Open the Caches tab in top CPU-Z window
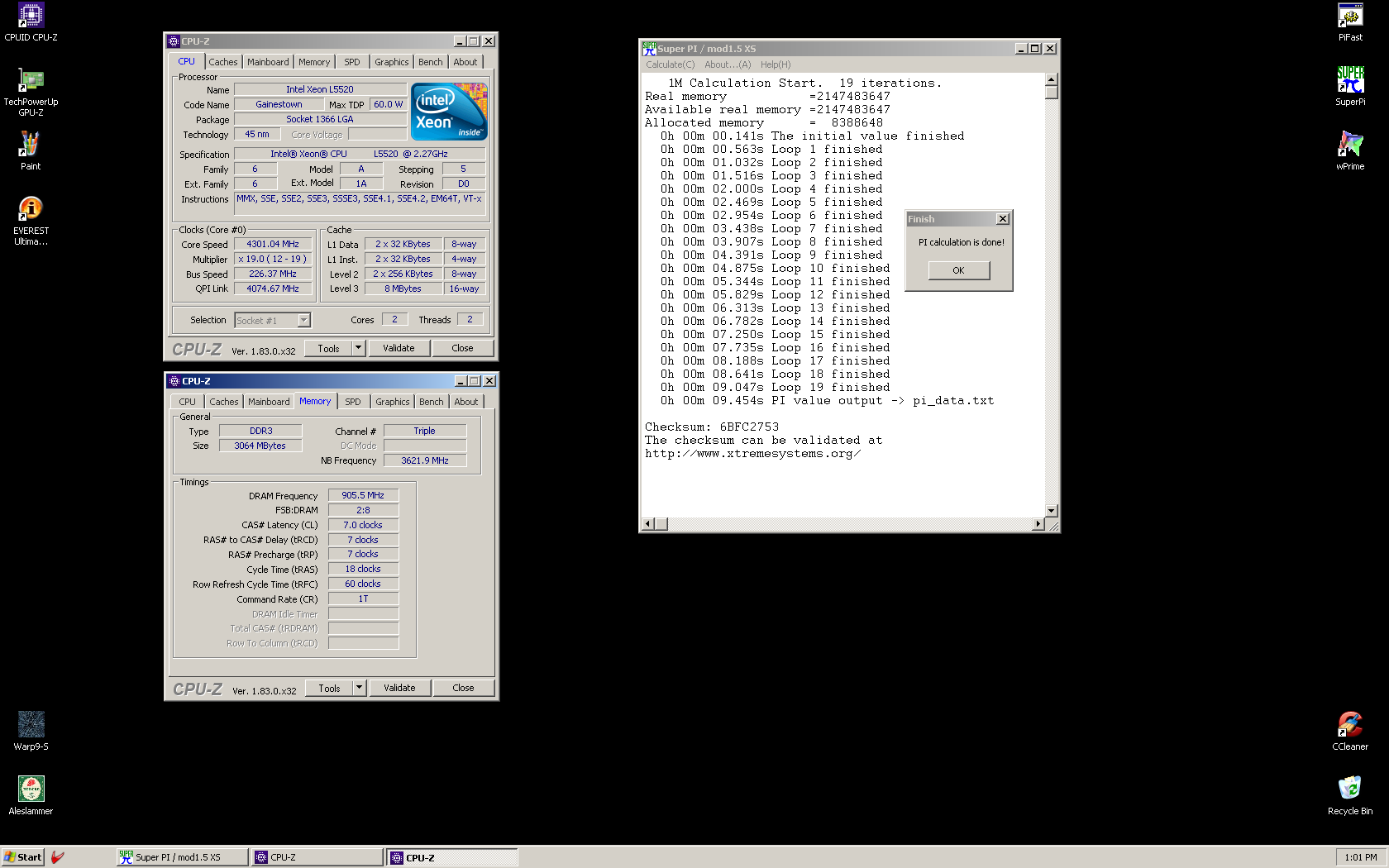The width and height of the screenshot is (1389, 868). (223, 62)
